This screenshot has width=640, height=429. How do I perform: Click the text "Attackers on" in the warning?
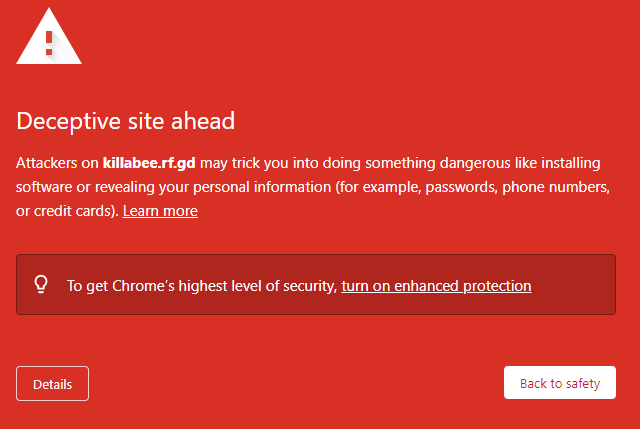[57, 163]
